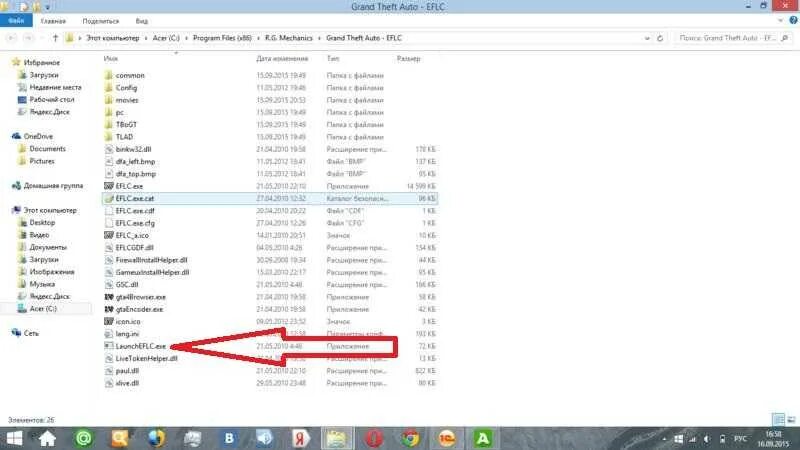Select the TLAD folder icon

(109, 137)
